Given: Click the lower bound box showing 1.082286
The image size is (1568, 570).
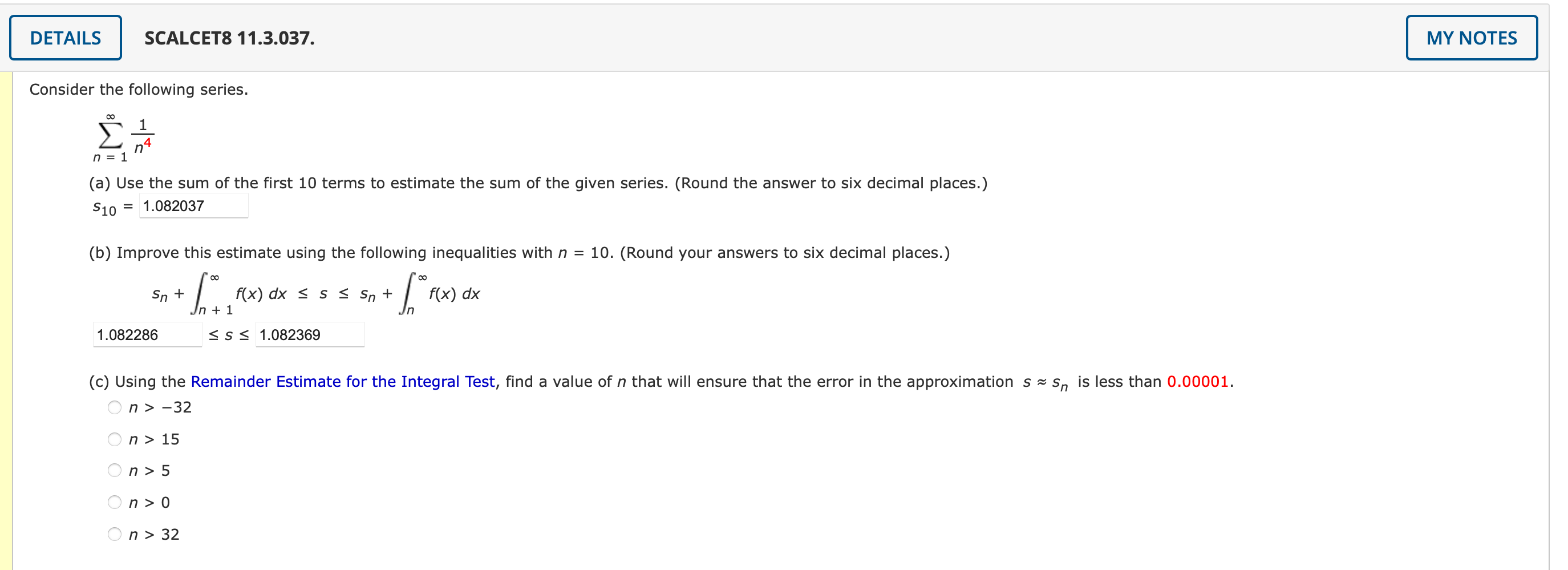Looking at the screenshot, I should point(147,334).
